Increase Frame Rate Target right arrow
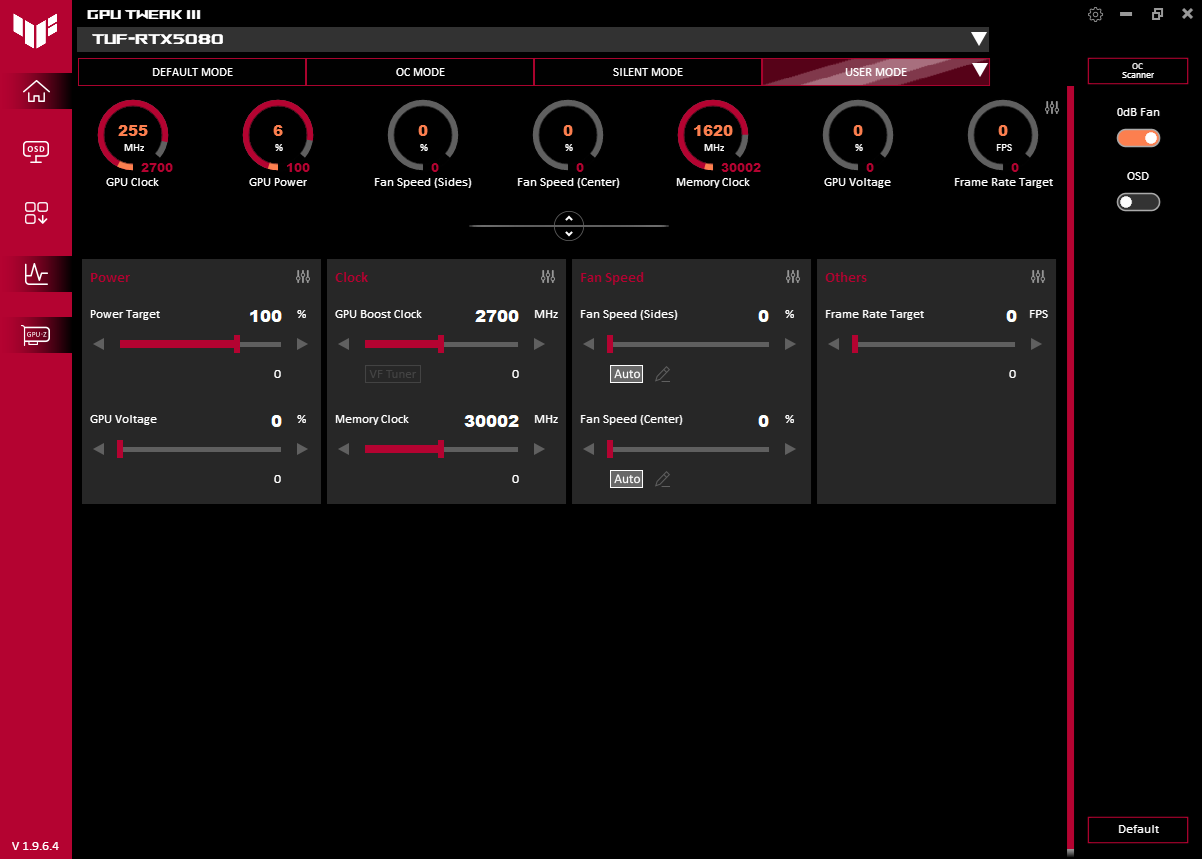 click(x=1036, y=344)
